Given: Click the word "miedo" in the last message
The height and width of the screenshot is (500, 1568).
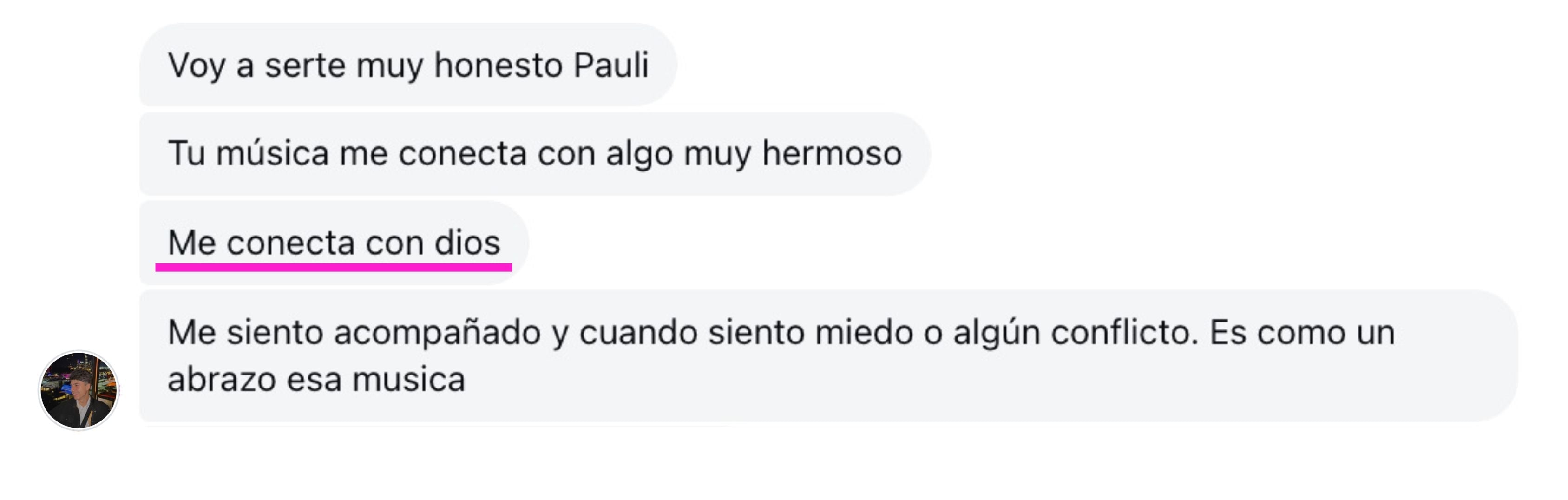Looking at the screenshot, I should pos(864,333).
